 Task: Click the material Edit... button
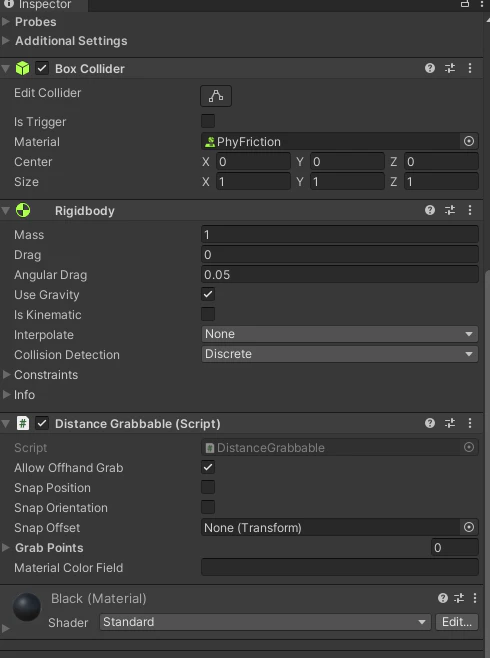457,622
